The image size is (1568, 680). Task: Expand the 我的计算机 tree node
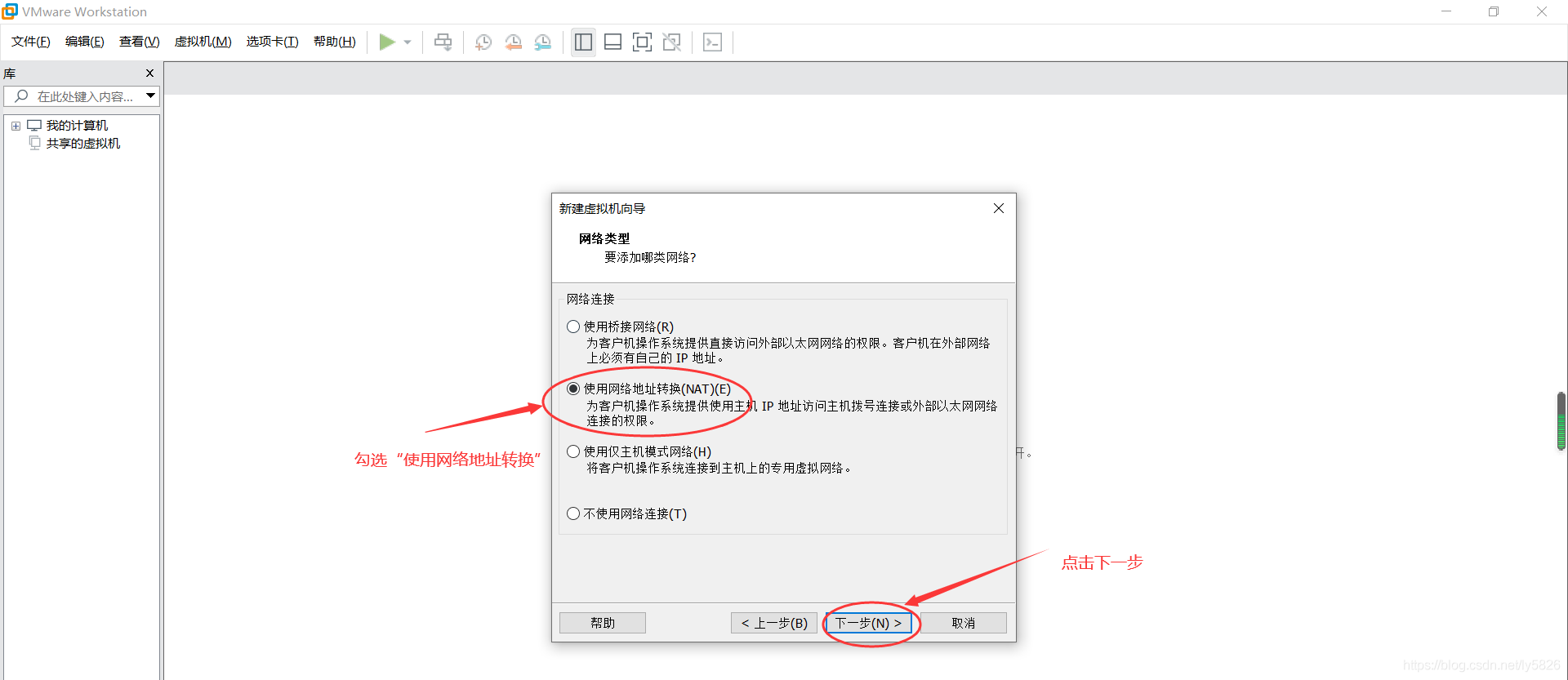pos(16,126)
